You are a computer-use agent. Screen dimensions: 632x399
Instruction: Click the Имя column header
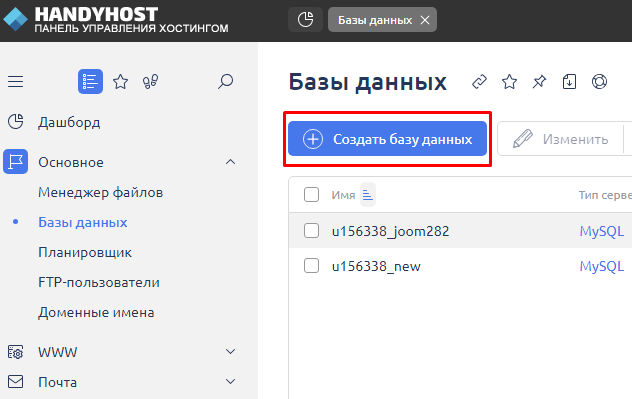[x=343, y=195]
